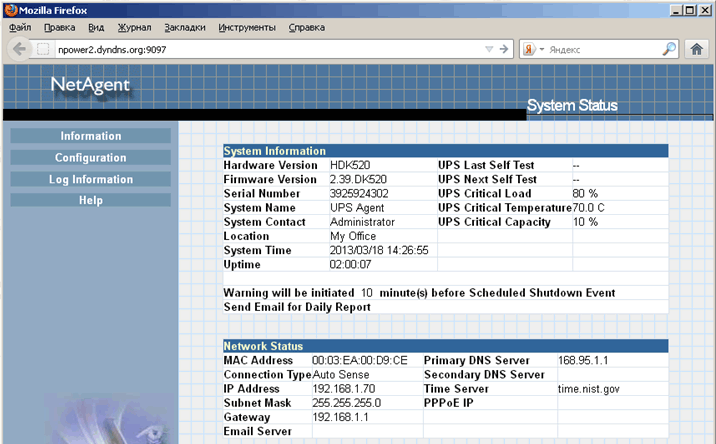The width and height of the screenshot is (716, 444).
Task: Open the Help sidebar section
Action: pyautogui.click(x=90, y=200)
